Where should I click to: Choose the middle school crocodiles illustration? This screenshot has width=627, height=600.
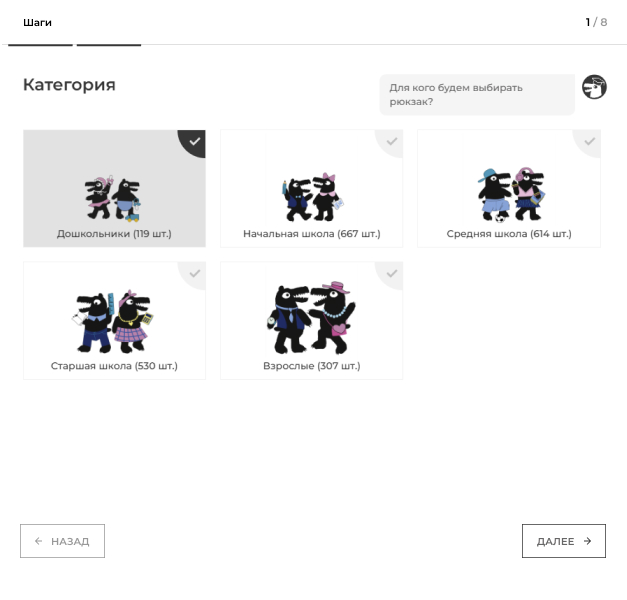511,195
